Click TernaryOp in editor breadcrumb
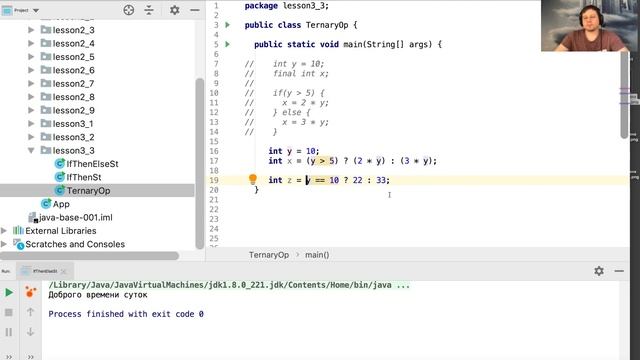 click(x=269, y=255)
